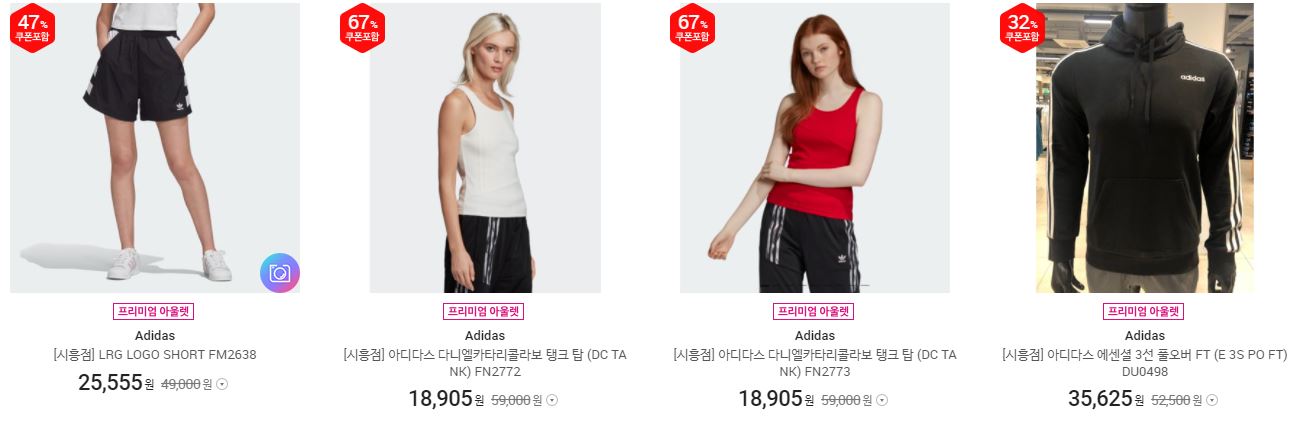Open the red tank top product image
The height and width of the screenshot is (430, 1294).
[x=815, y=148]
